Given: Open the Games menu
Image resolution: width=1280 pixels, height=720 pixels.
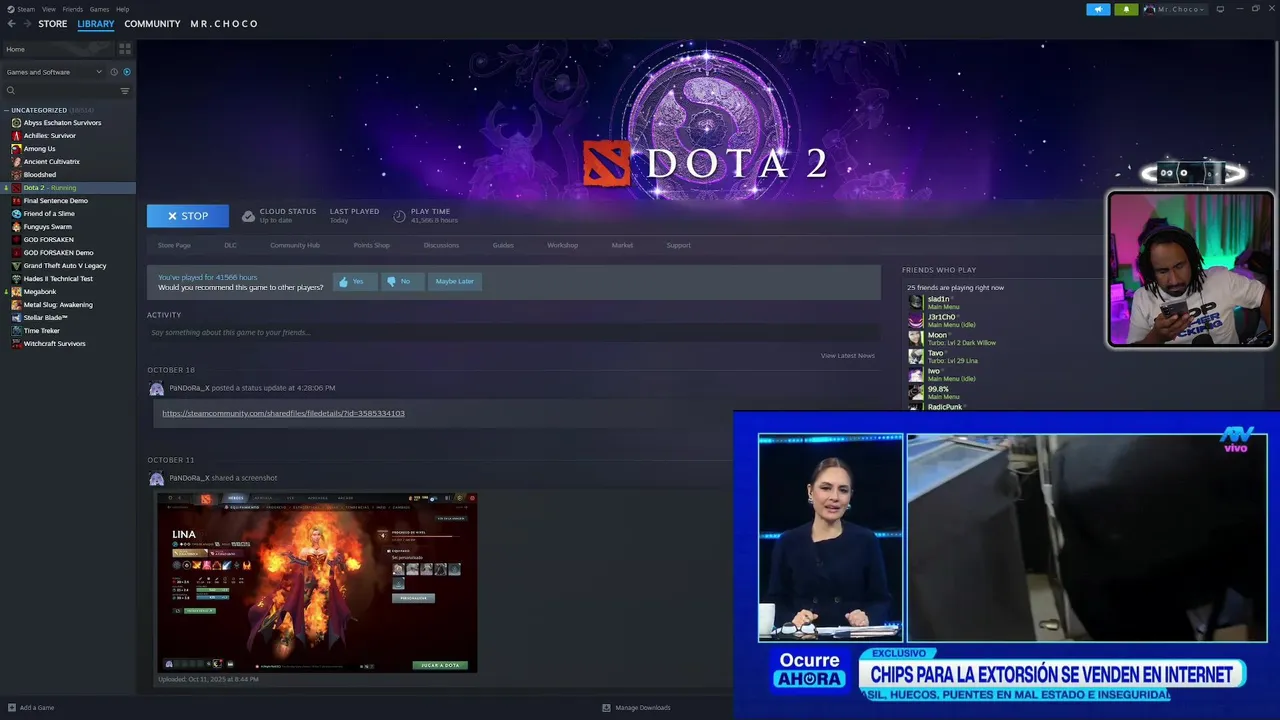Looking at the screenshot, I should [x=99, y=9].
